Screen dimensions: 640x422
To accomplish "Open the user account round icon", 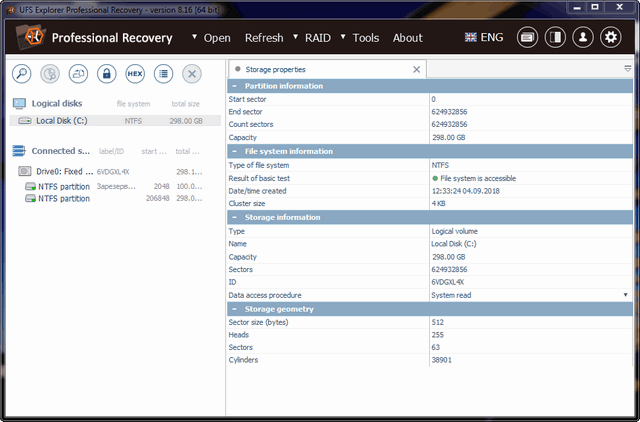I will tap(583, 38).
